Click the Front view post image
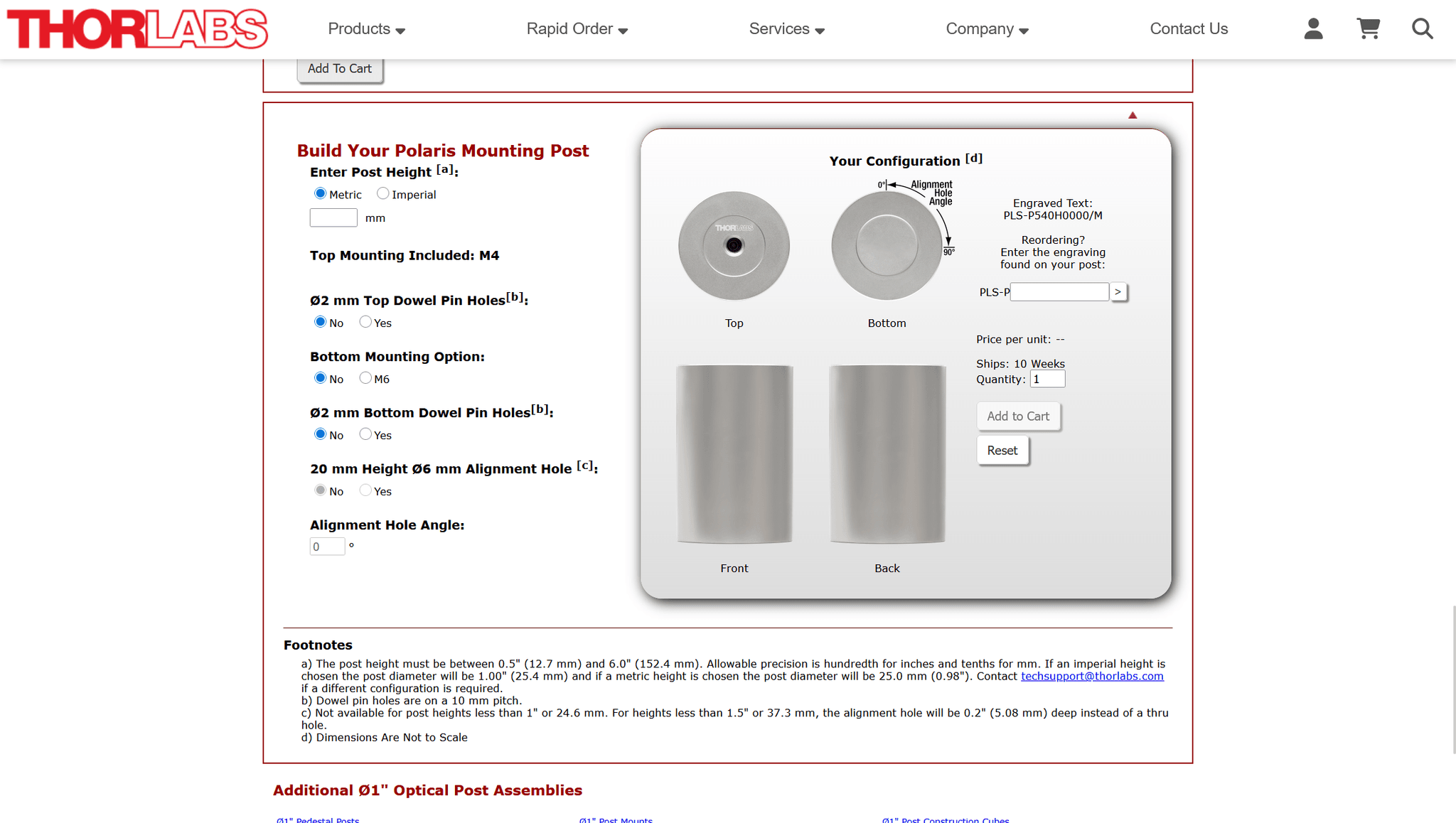Viewport: 1456px width, 823px height. [734, 455]
